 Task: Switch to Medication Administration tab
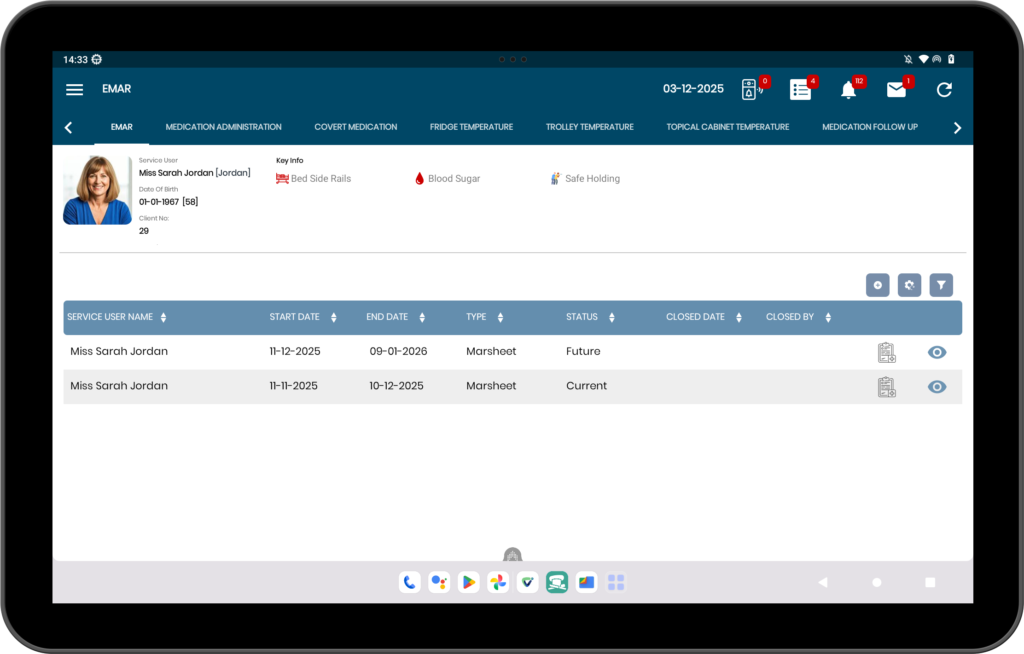click(223, 127)
